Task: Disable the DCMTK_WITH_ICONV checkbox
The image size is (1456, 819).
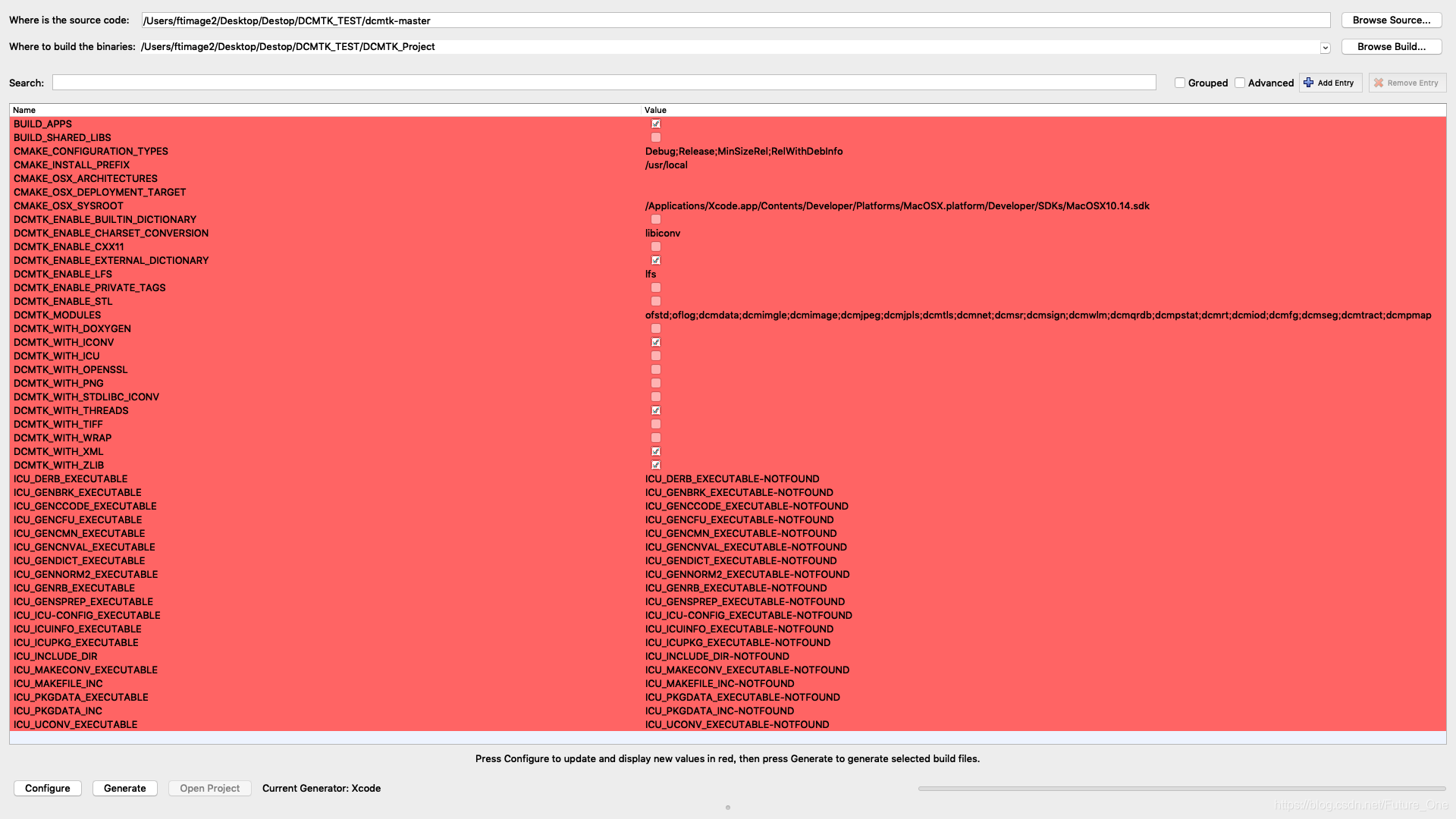Action: point(656,342)
